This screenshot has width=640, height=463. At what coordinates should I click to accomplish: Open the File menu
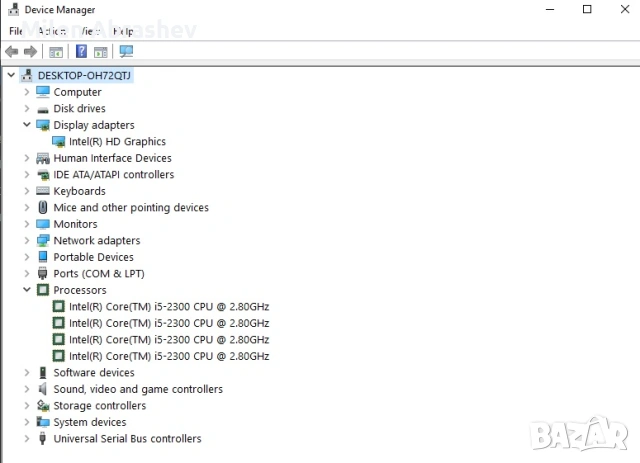16,31
